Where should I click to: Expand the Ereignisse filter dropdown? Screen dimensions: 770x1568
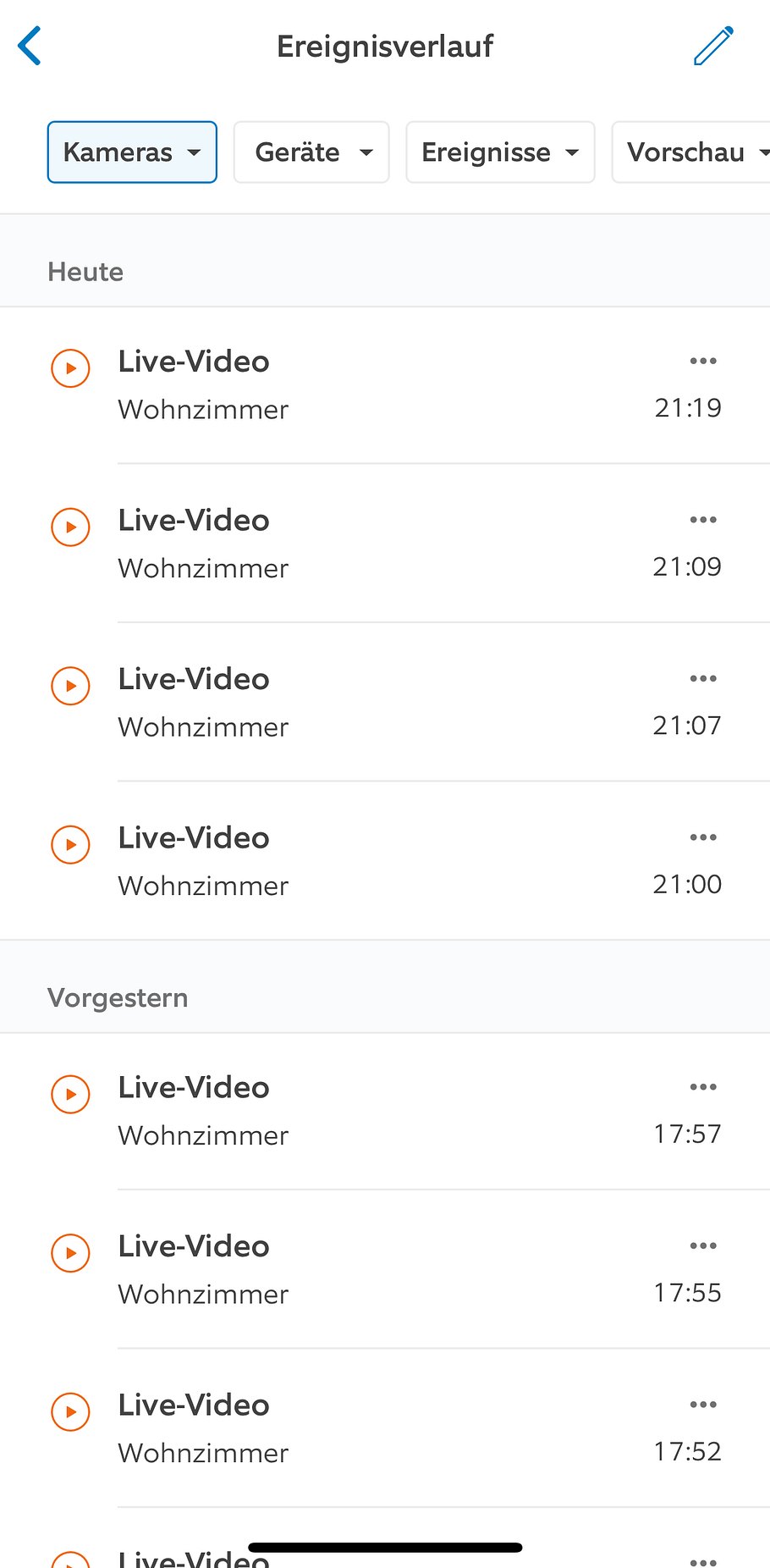tap(500, 152)
